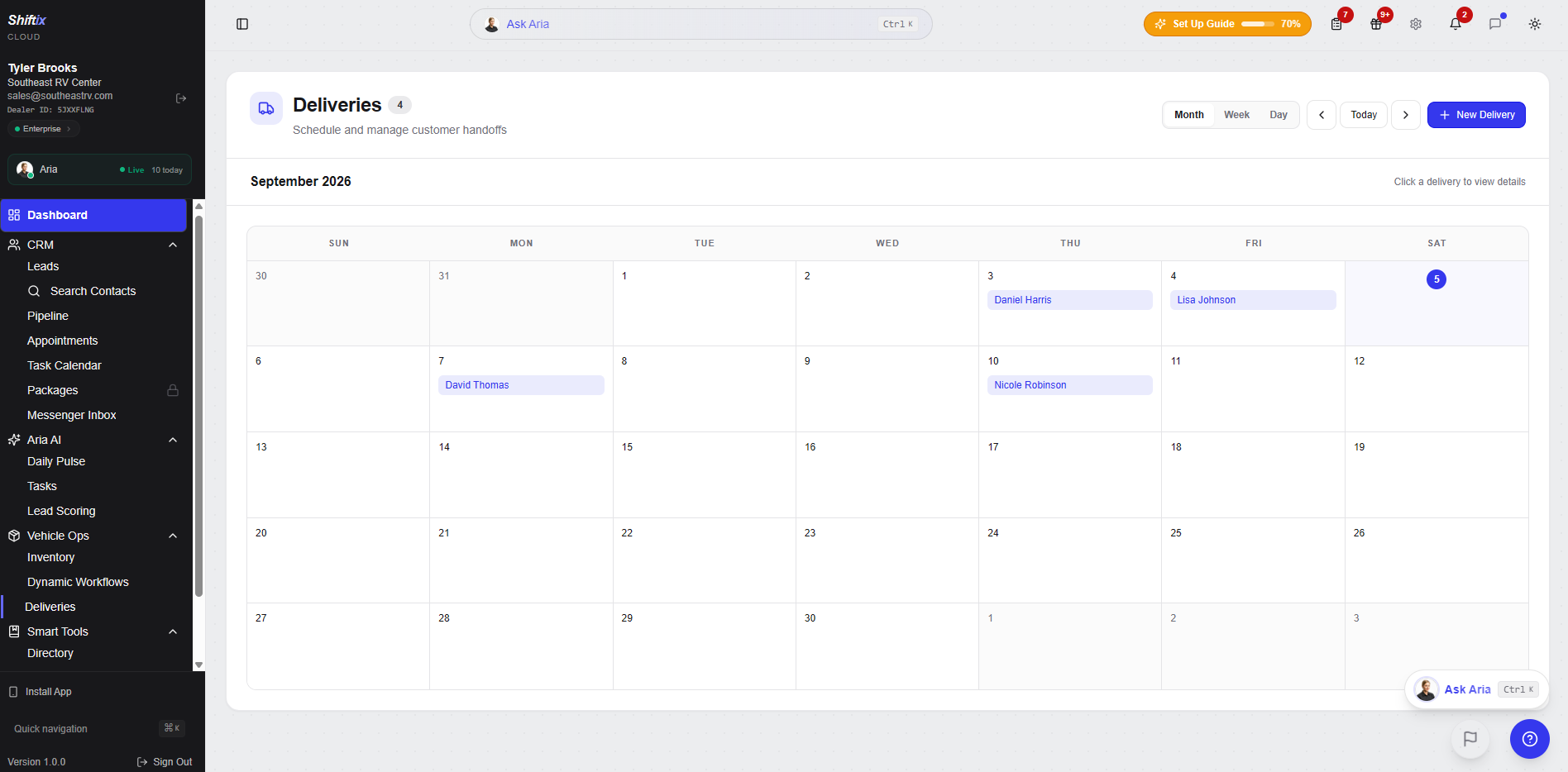Click the flag feedback button
1568x772 pixels.
point(1470,739)
